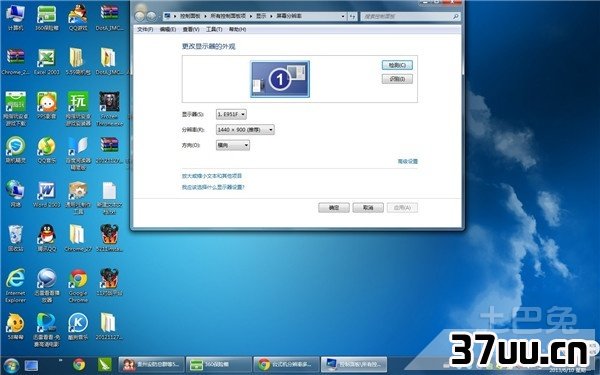The height and width of the screenshot is (375, 600).
Task: Select the Google Chrome desktop shortcut
Action: coord(78,285)
